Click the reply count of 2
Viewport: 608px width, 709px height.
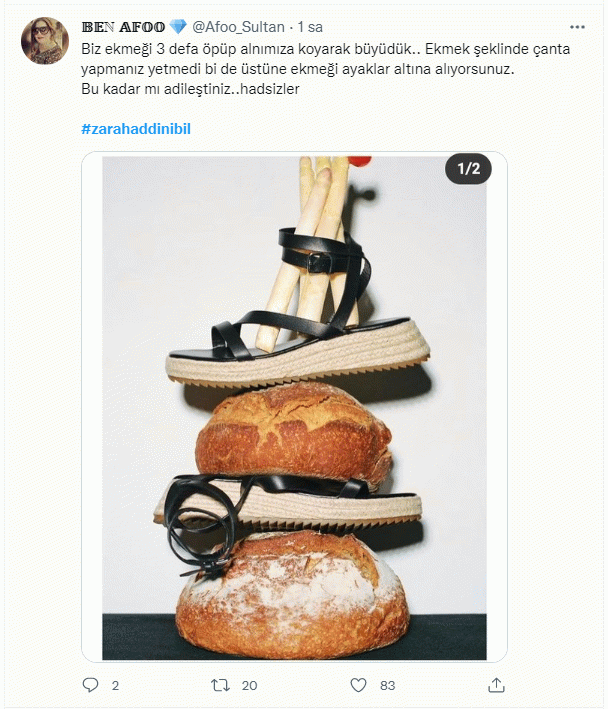[x=116, y=685]
